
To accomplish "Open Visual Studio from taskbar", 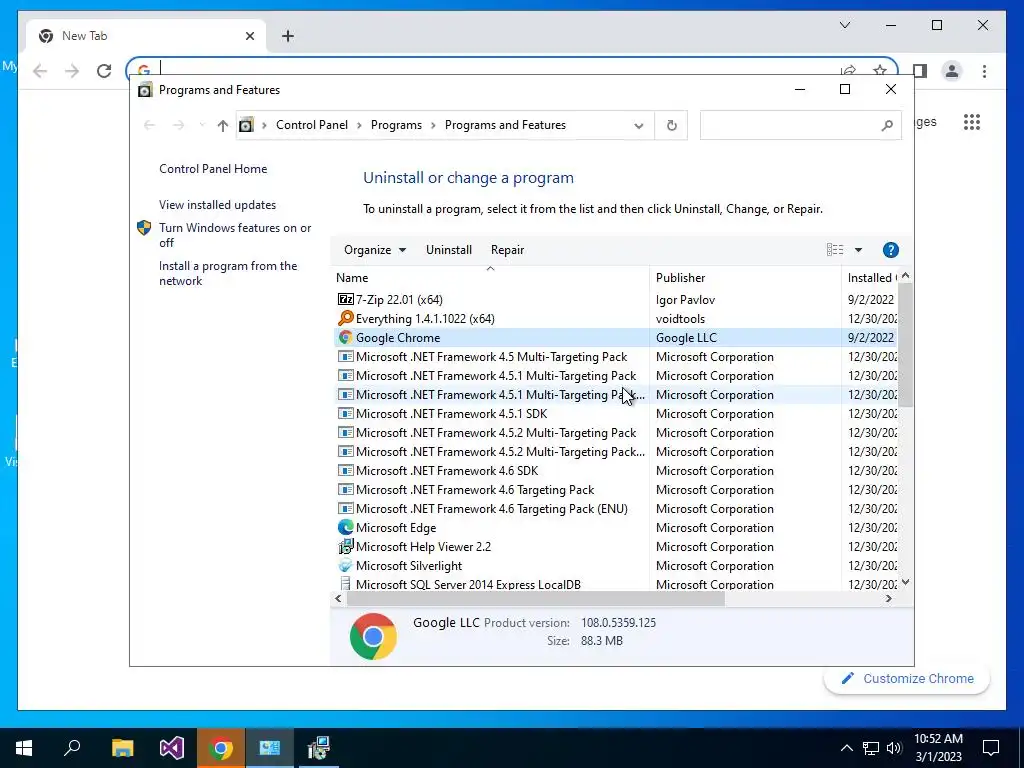I will click(172, 748).
